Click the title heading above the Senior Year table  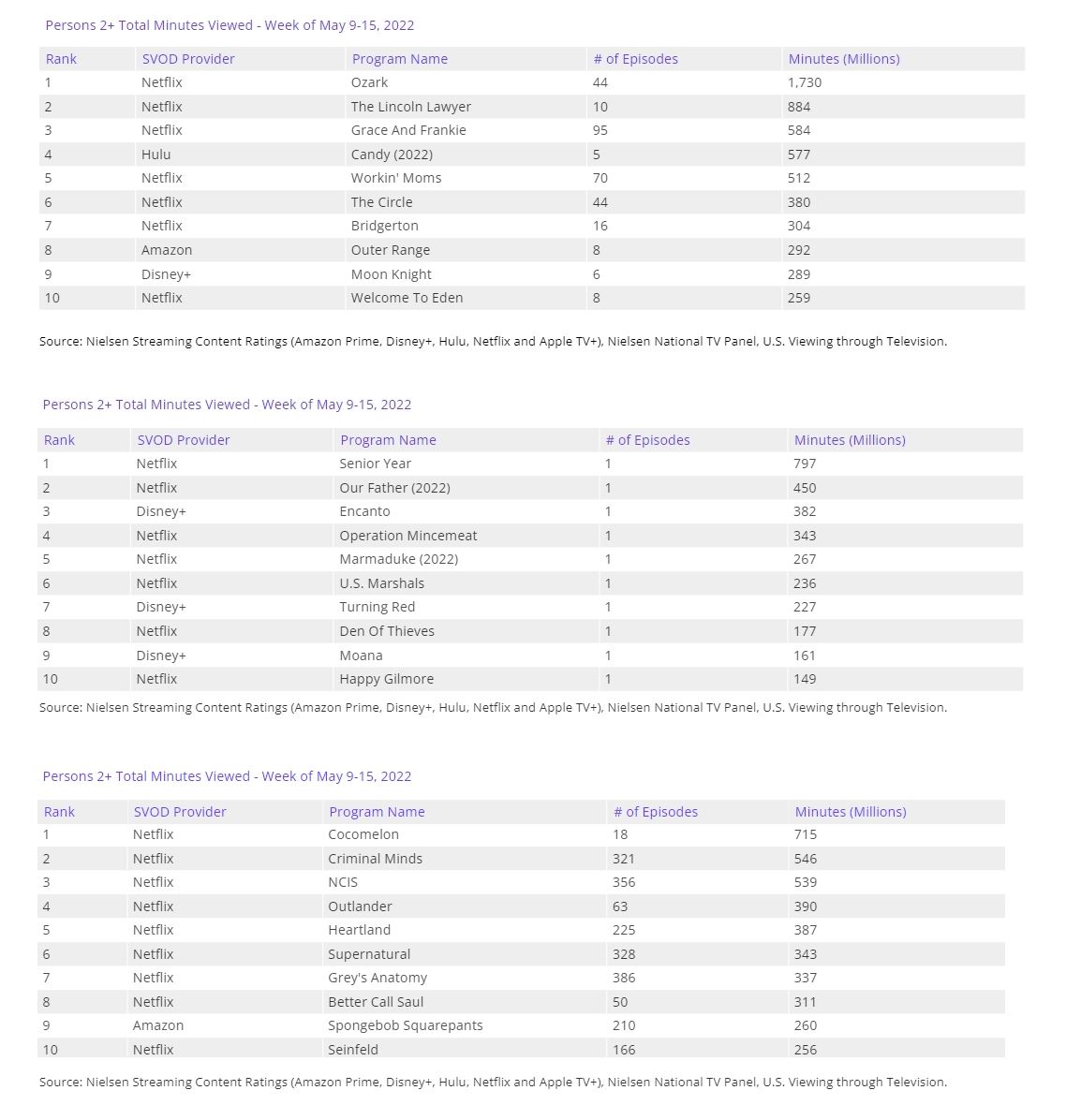tap(227, 405)
